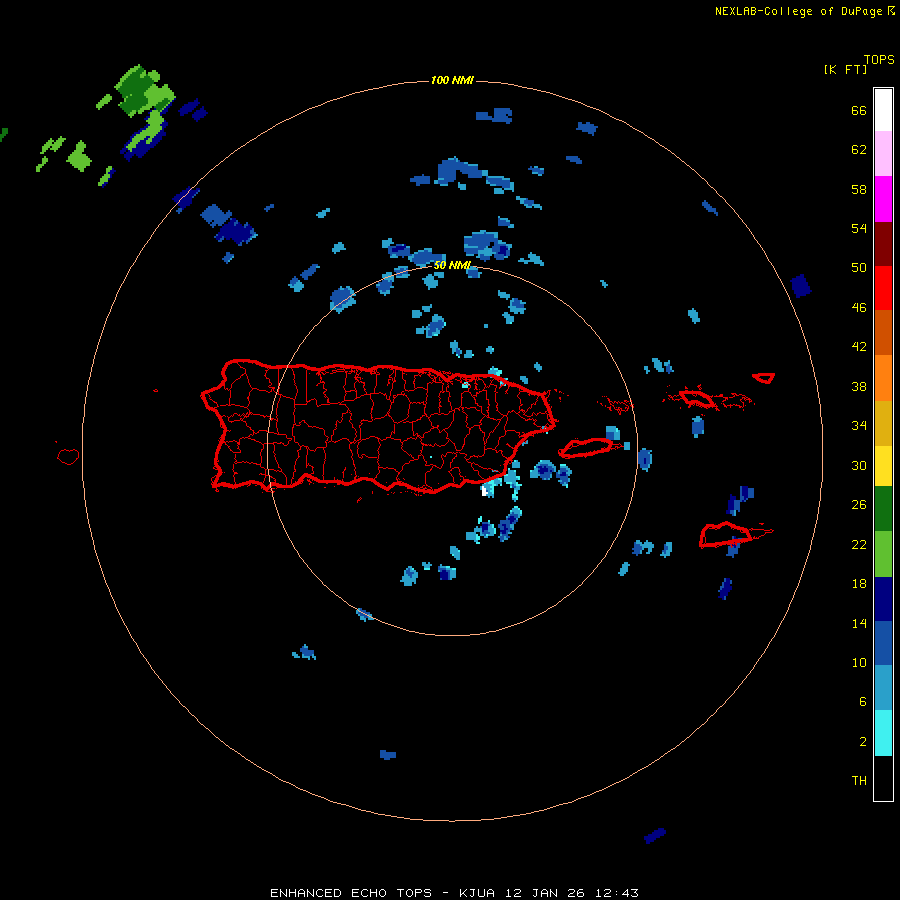The image size is (900, 900).
Task: Click the bright red 50 kft legend swatch
Action: [x=883, y=288]
